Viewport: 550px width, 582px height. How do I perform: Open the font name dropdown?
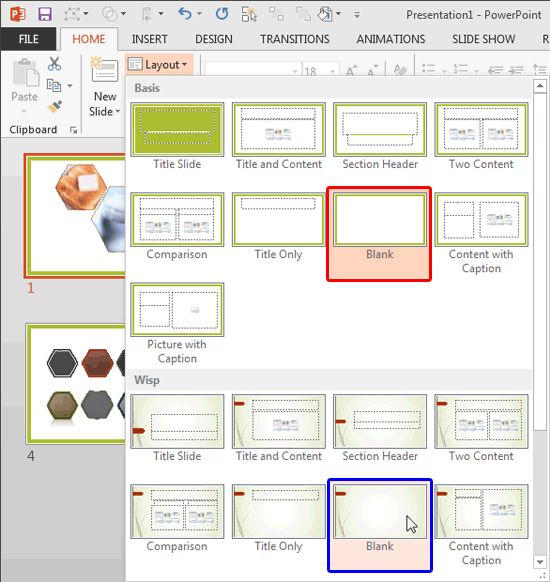click(x=295, y=71)
